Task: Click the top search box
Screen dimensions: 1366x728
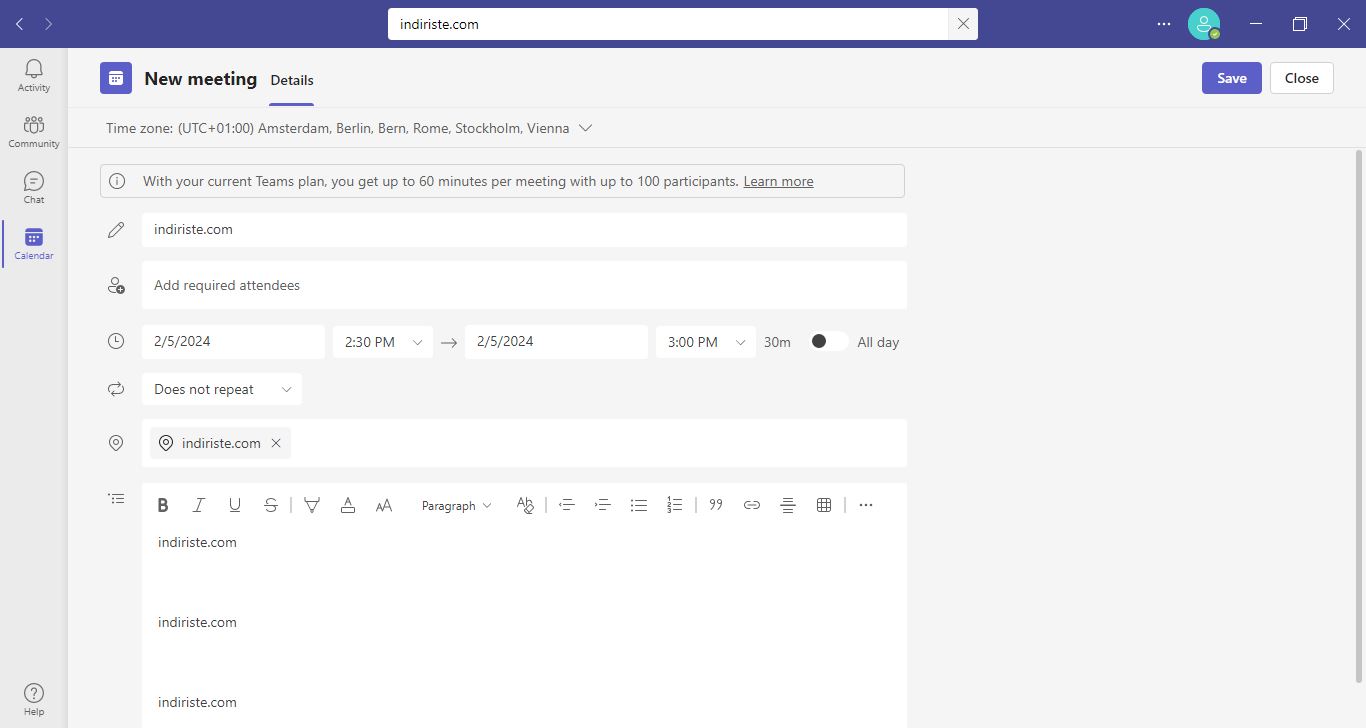Action: (x=668, y=24)
